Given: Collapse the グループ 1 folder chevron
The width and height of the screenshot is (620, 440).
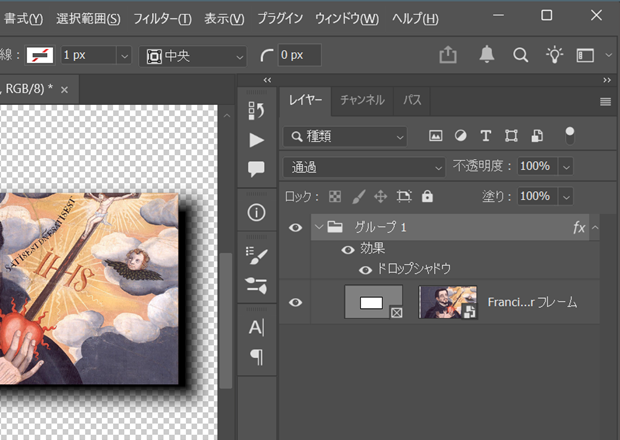Looking at the screenshot, I should click(319, 228).
